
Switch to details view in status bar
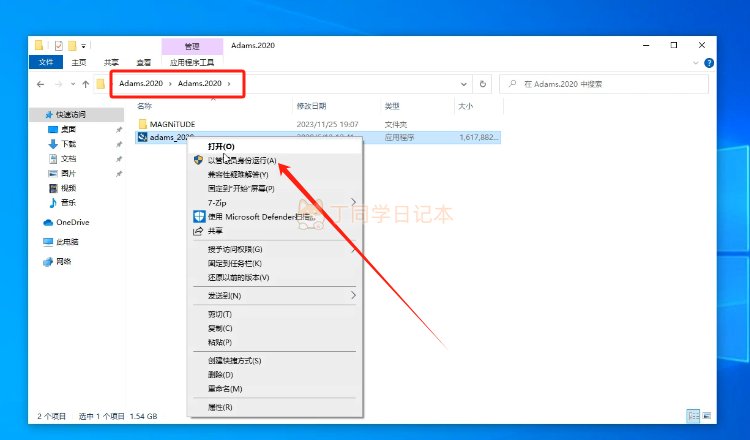pyautogui.click(x=693, y=416)
